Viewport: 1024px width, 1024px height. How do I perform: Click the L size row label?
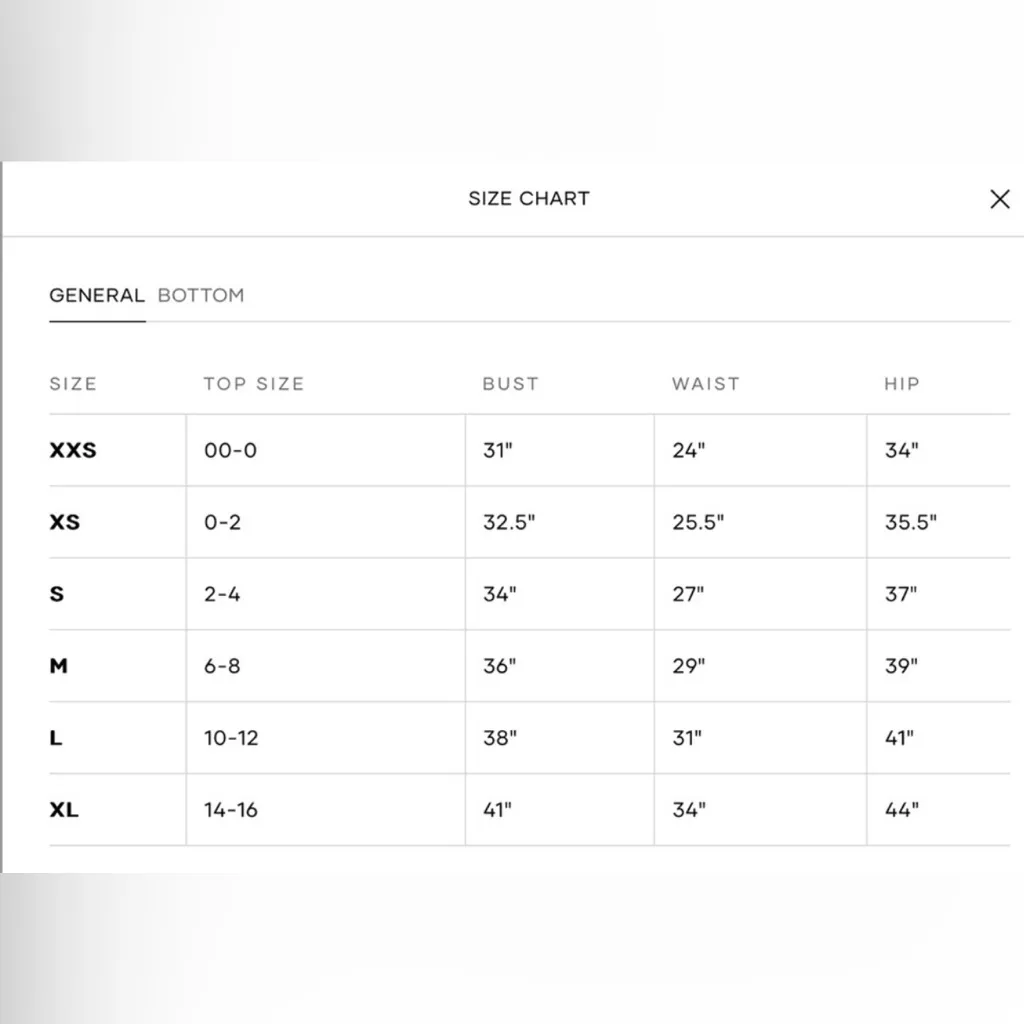[x=56, y=738]
